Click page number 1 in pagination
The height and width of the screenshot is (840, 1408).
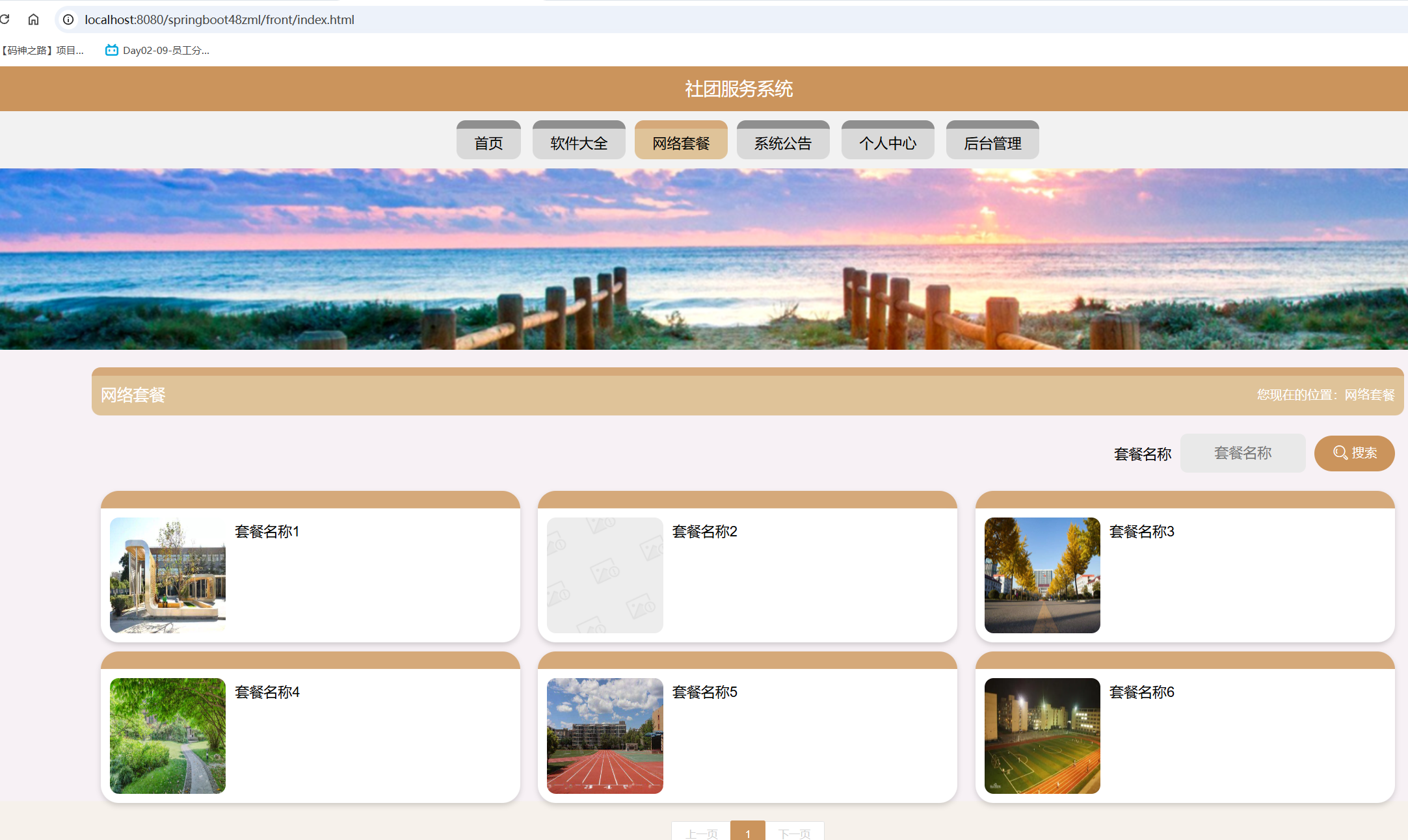[x=747, y=832]
